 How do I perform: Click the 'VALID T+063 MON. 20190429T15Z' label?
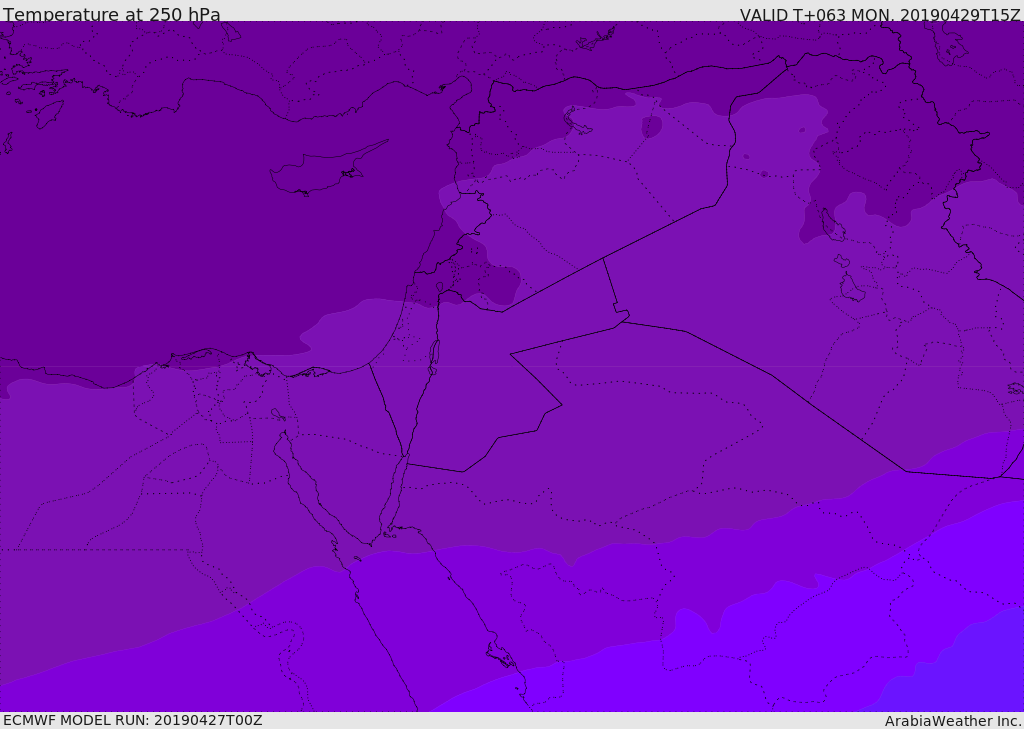tap(880, 14)
